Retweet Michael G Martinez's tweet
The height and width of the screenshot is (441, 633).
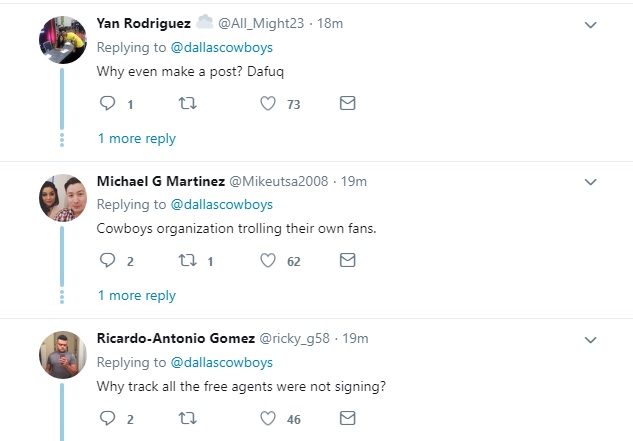click(187, 260)
